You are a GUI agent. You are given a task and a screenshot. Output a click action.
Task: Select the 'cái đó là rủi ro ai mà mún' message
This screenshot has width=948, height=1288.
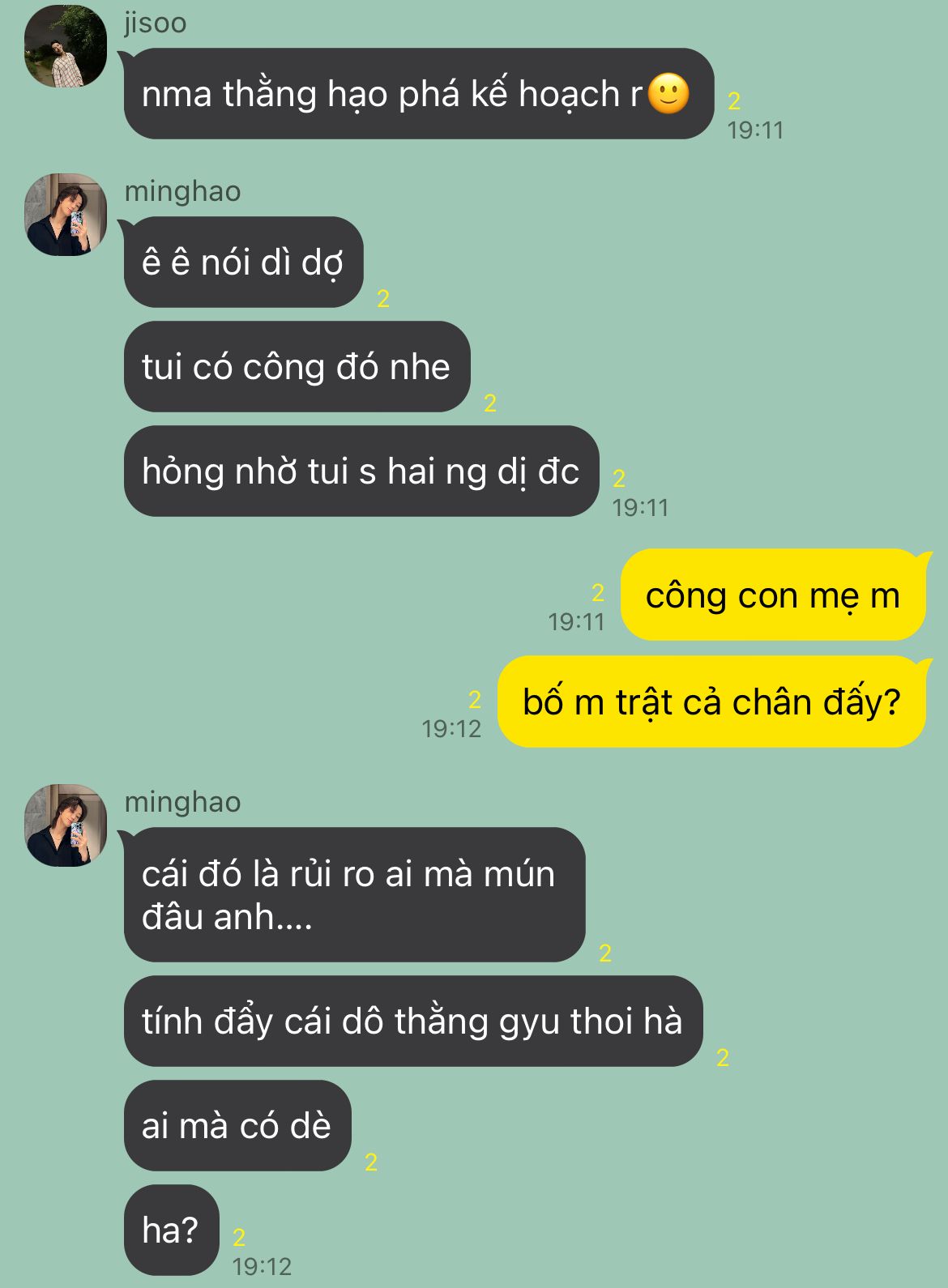point(354,895)
